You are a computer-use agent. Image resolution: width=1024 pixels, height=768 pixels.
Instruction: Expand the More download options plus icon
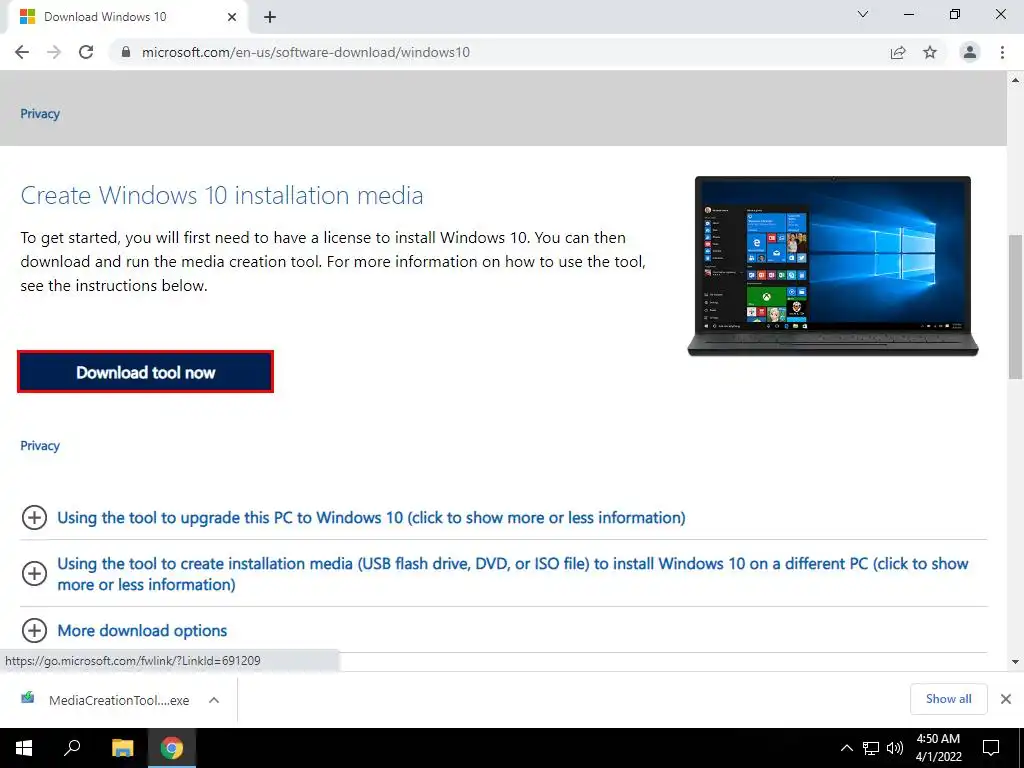click(34, 630)
